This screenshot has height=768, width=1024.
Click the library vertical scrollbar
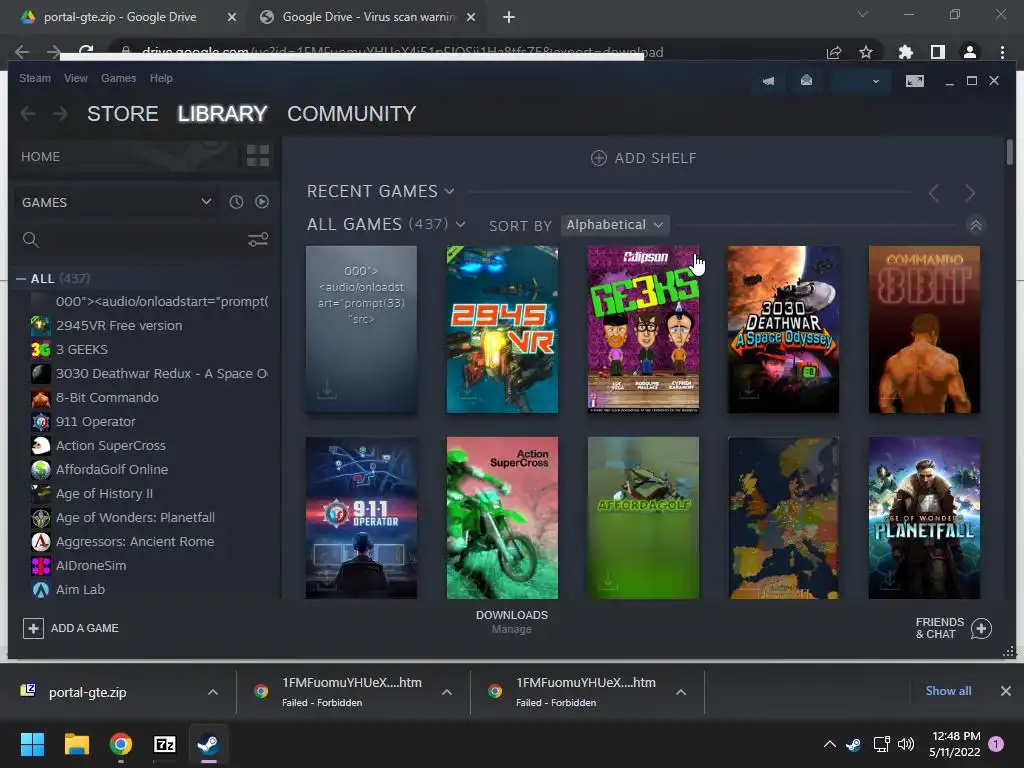(x=1010, y=152)
